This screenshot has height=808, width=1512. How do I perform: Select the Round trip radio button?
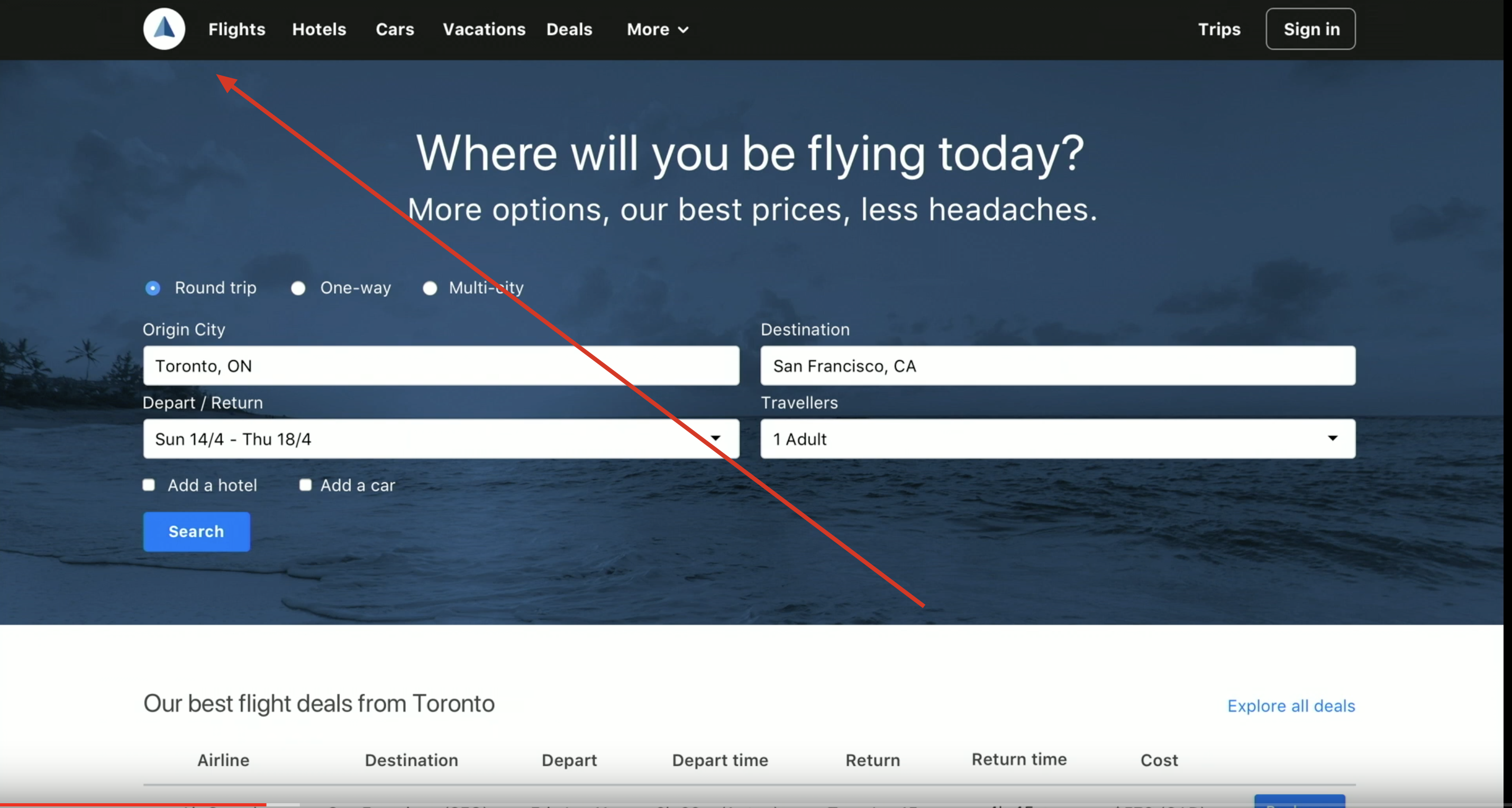point(152,288)
